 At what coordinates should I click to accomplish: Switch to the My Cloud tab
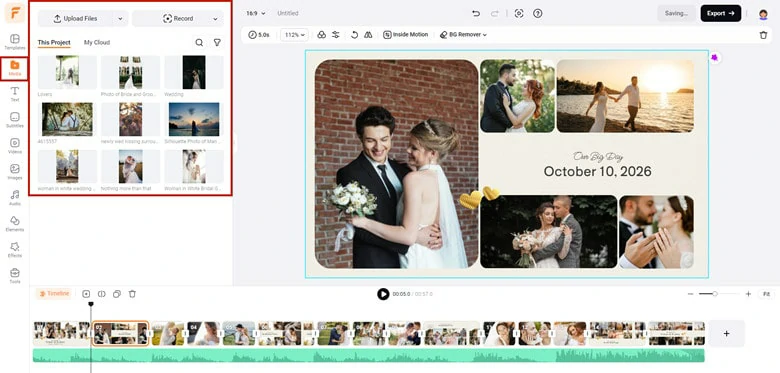[97, 43]
